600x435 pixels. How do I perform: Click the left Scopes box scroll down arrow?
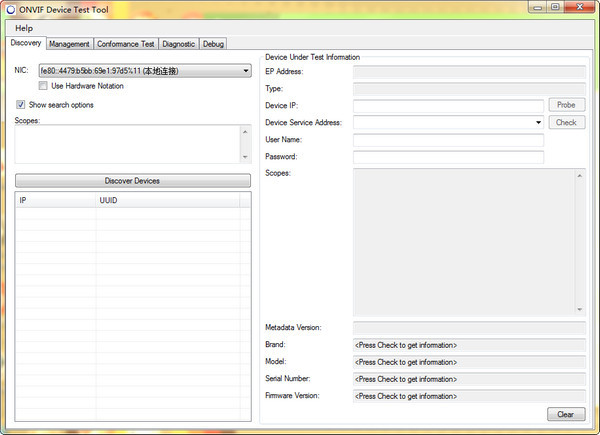click(x=245, y=157)
